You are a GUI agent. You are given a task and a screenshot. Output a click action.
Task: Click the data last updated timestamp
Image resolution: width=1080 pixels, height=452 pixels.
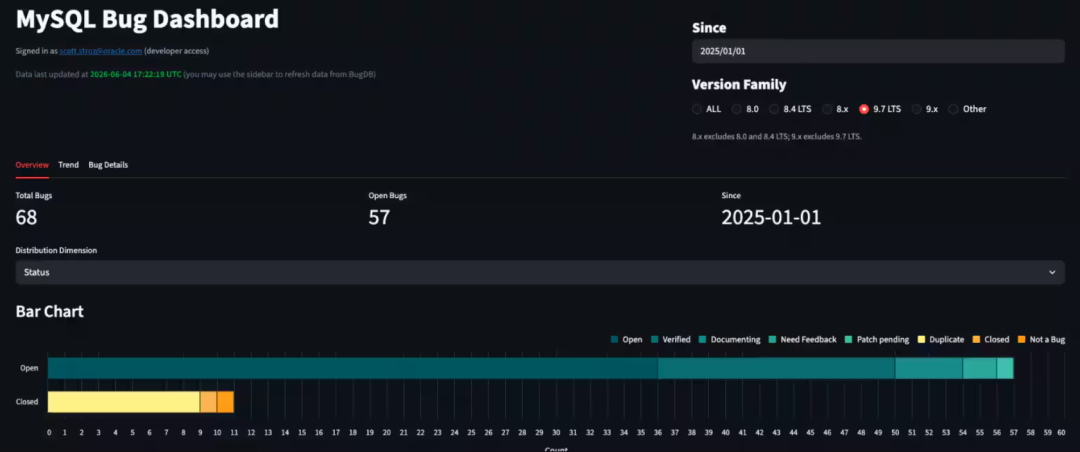(136, 74)
